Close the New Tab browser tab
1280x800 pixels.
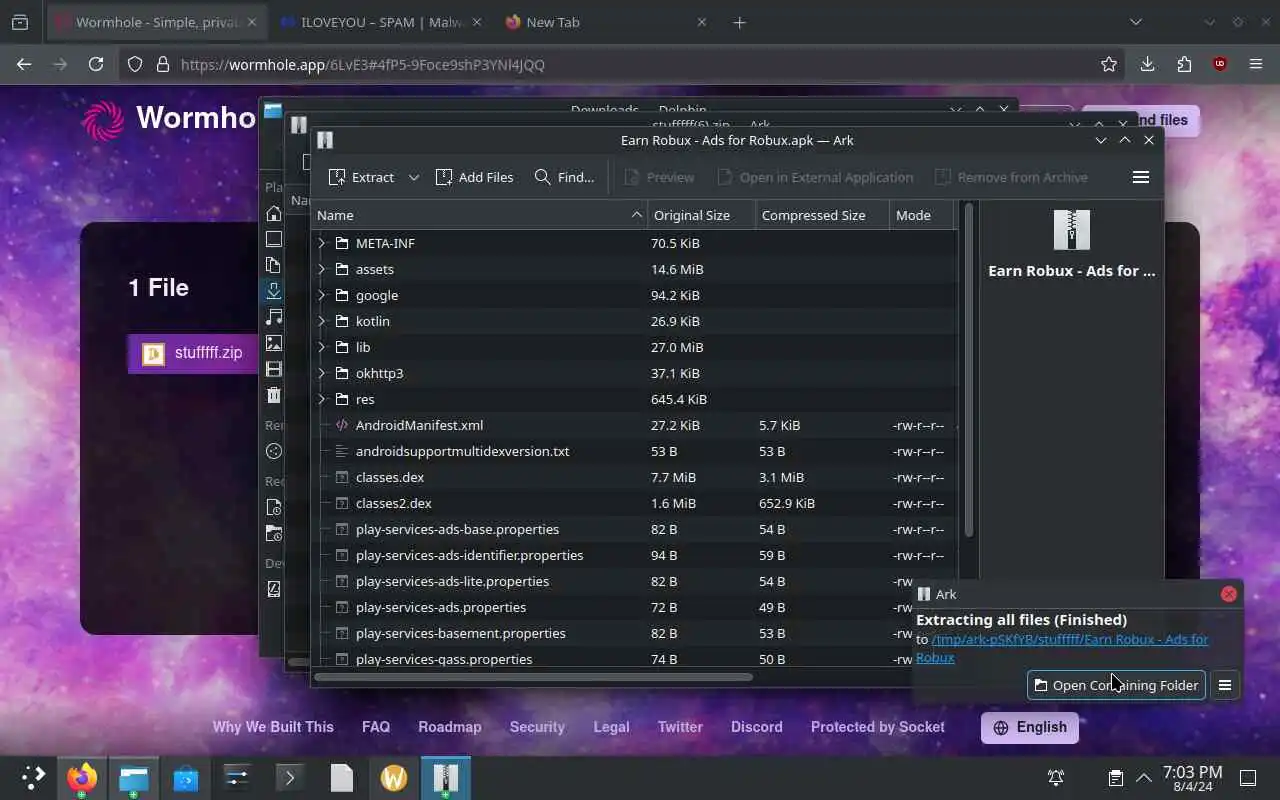701,22
